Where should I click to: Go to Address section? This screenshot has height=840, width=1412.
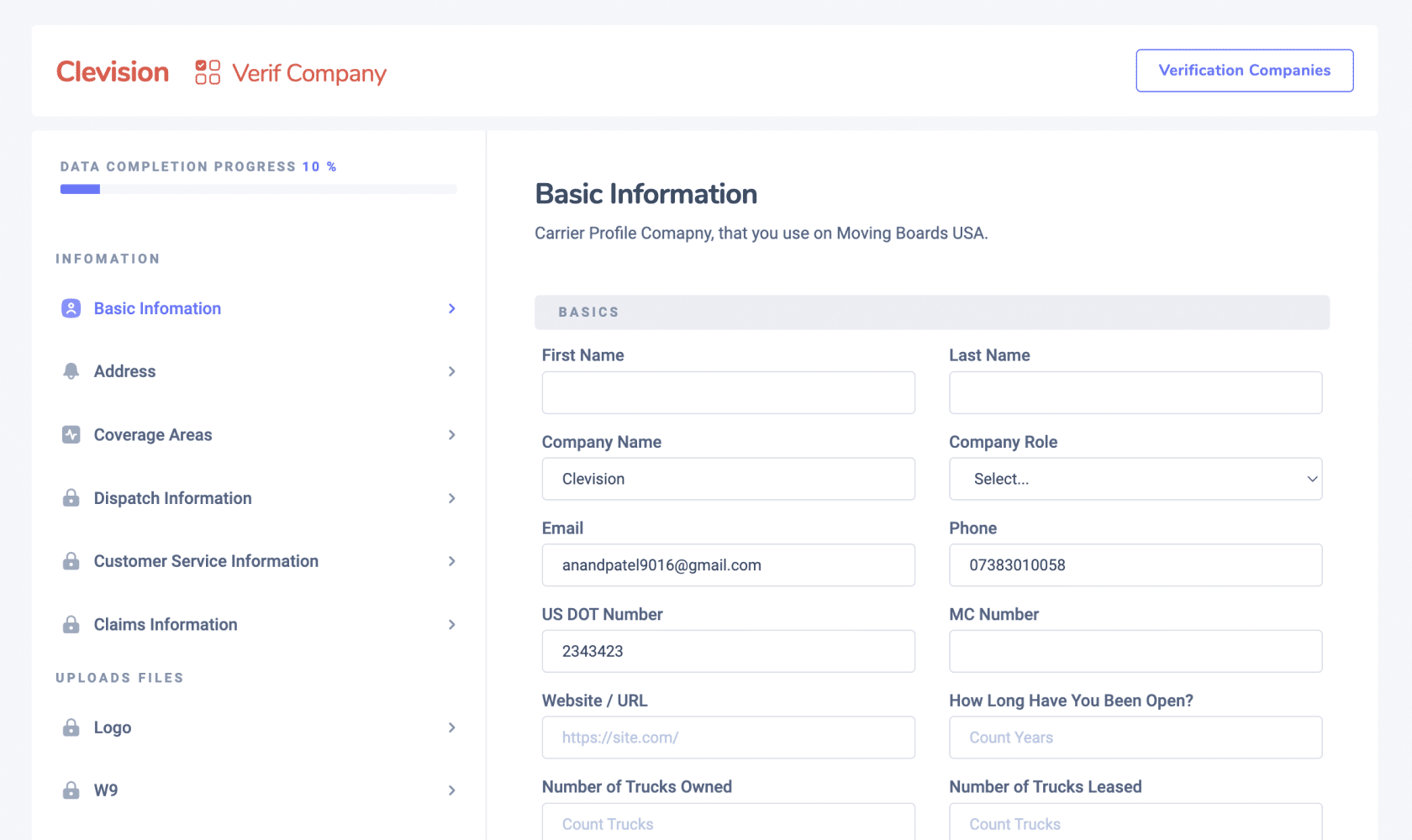pyautogui.click(x=259, y=371)
